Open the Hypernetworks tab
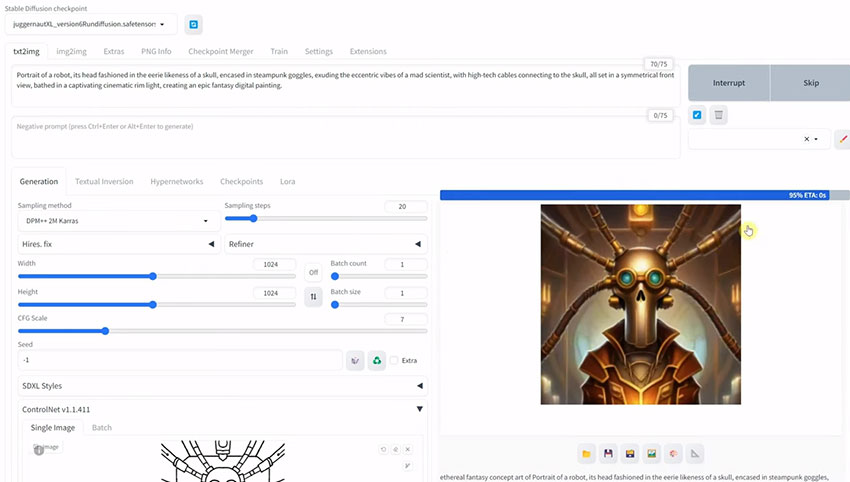 point(177,182)
